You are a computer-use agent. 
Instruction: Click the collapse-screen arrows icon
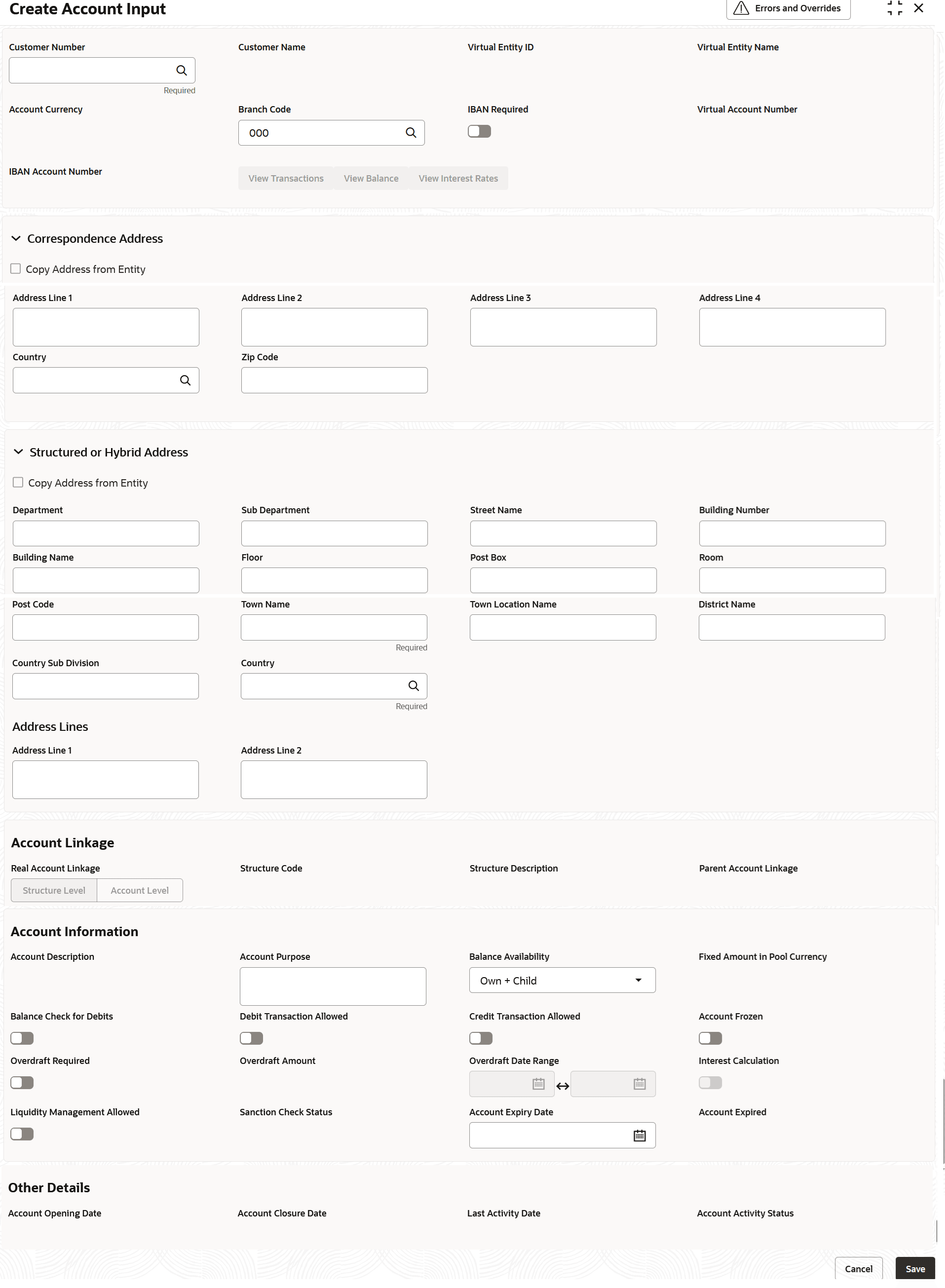895,8
